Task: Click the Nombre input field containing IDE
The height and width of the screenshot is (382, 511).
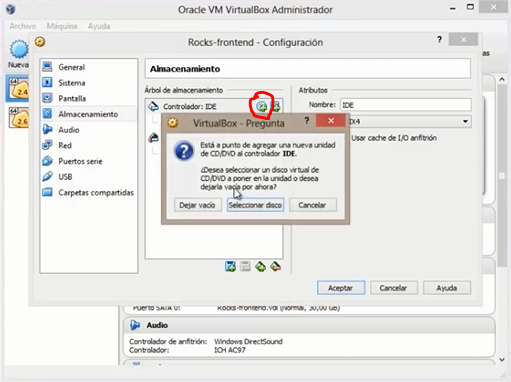Action: [405, 105]
